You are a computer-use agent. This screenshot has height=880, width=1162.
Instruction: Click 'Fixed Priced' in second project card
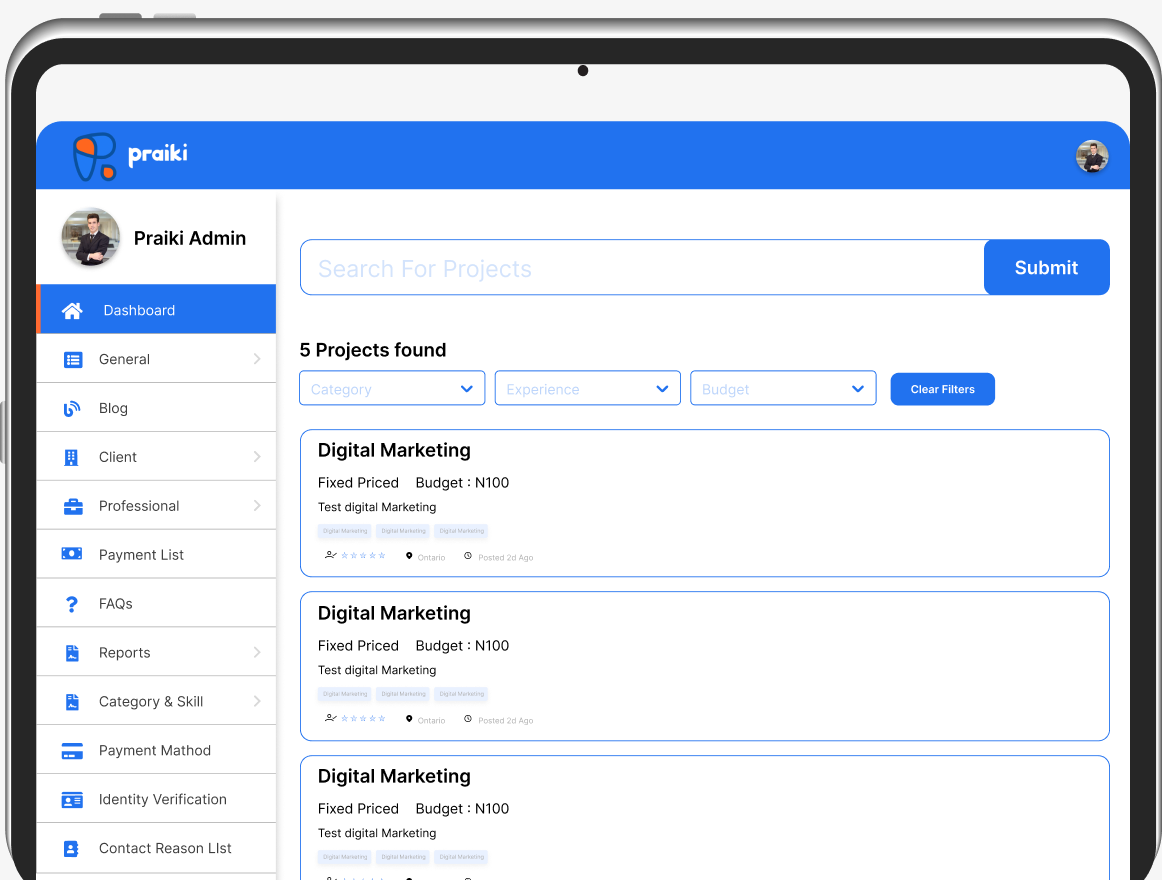(x=358, y=646)
